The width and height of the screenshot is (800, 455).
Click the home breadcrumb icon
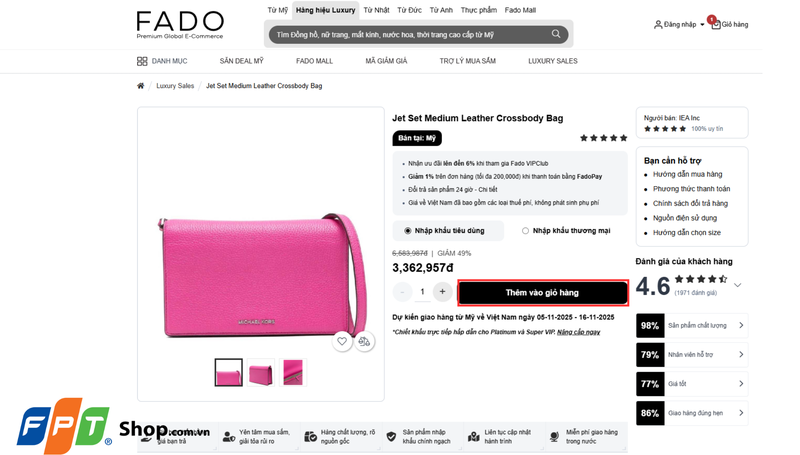(140, 86)
